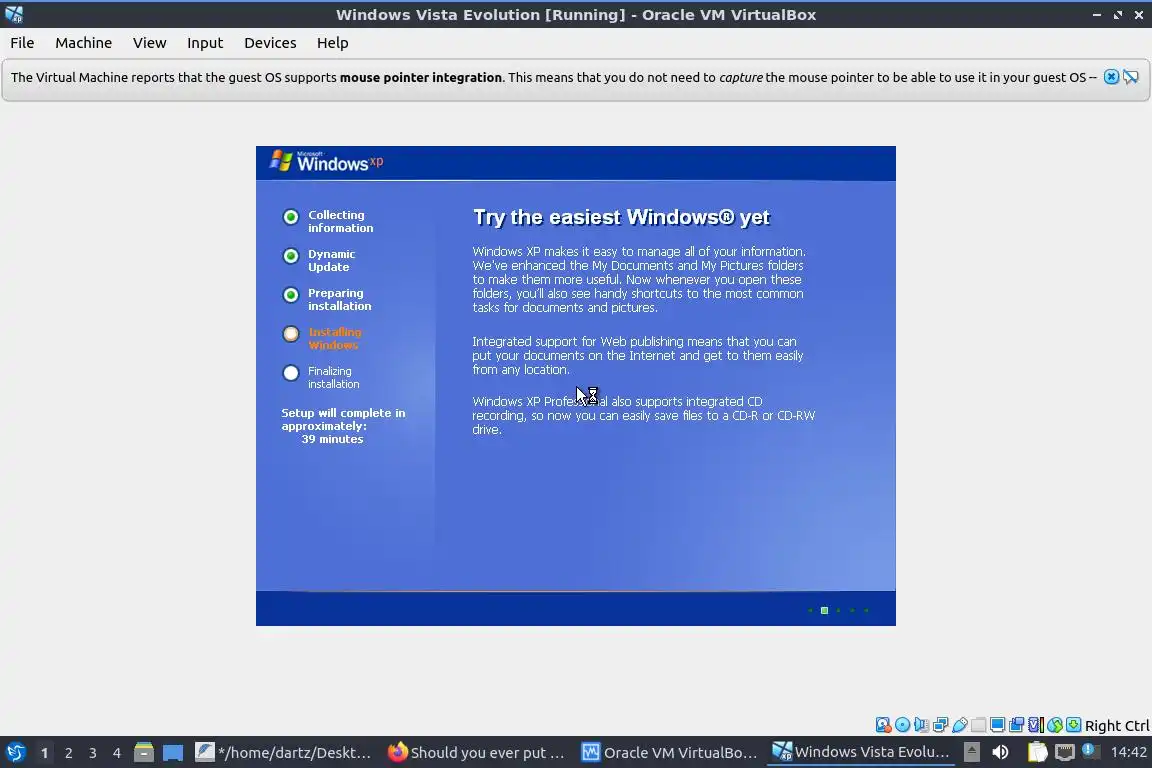Click the network adapters indicator icon

(940, 725)
